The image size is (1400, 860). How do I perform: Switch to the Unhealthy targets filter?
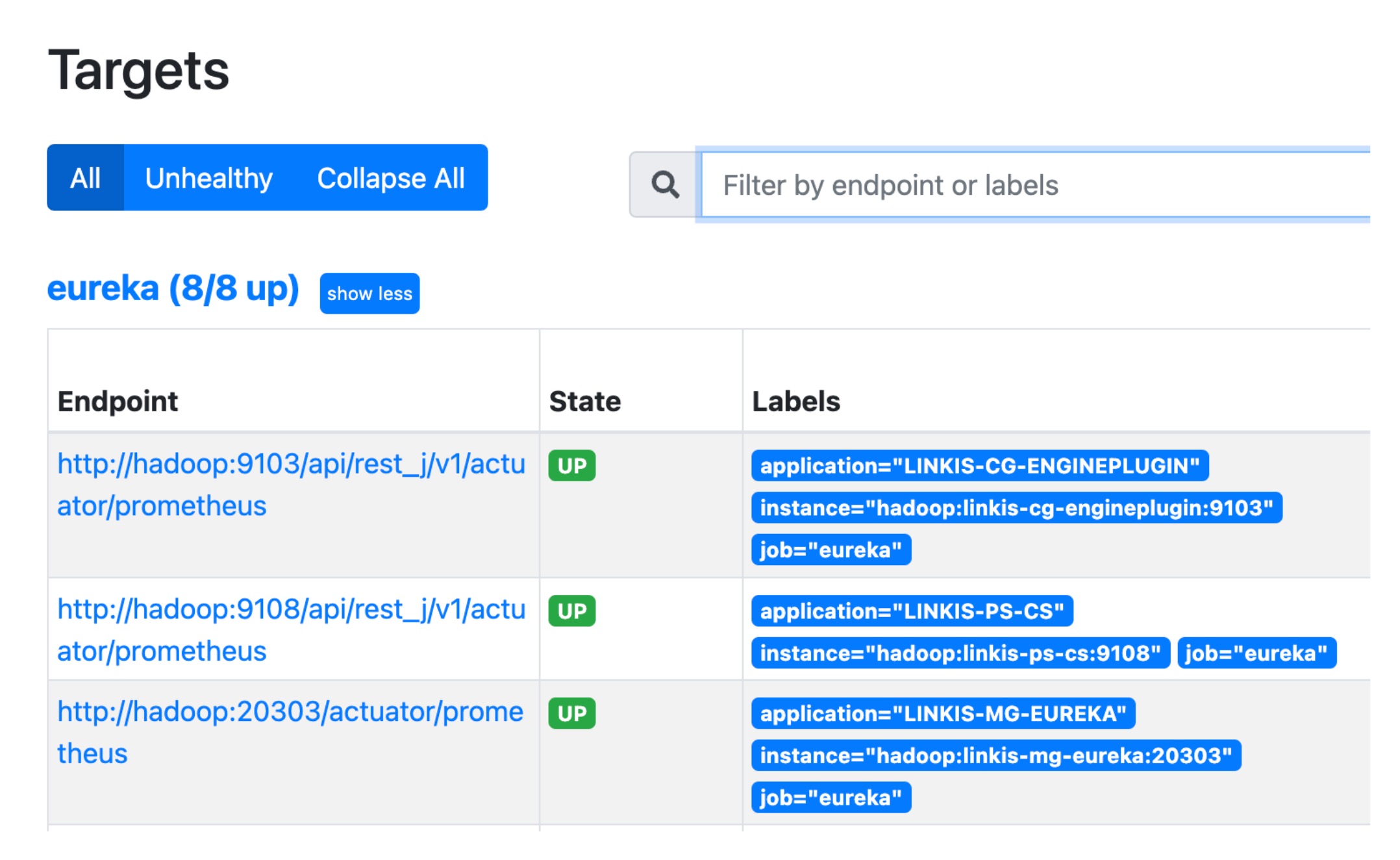click(208, 178)
